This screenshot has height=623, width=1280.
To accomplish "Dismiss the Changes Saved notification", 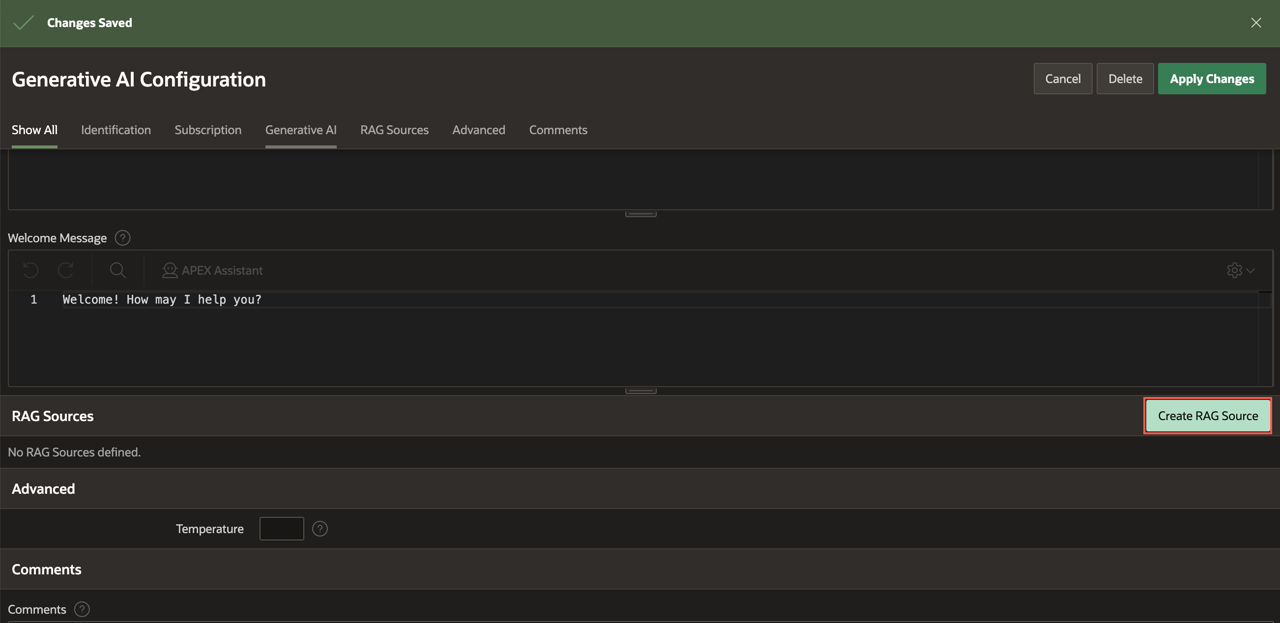I will 1256,23.
